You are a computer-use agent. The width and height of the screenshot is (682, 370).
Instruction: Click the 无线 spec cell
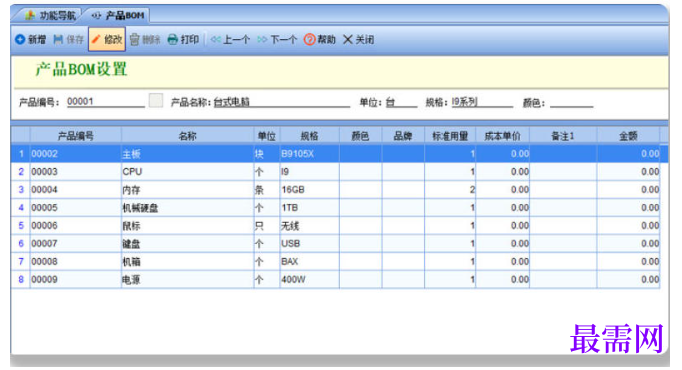tap(309, 226)
